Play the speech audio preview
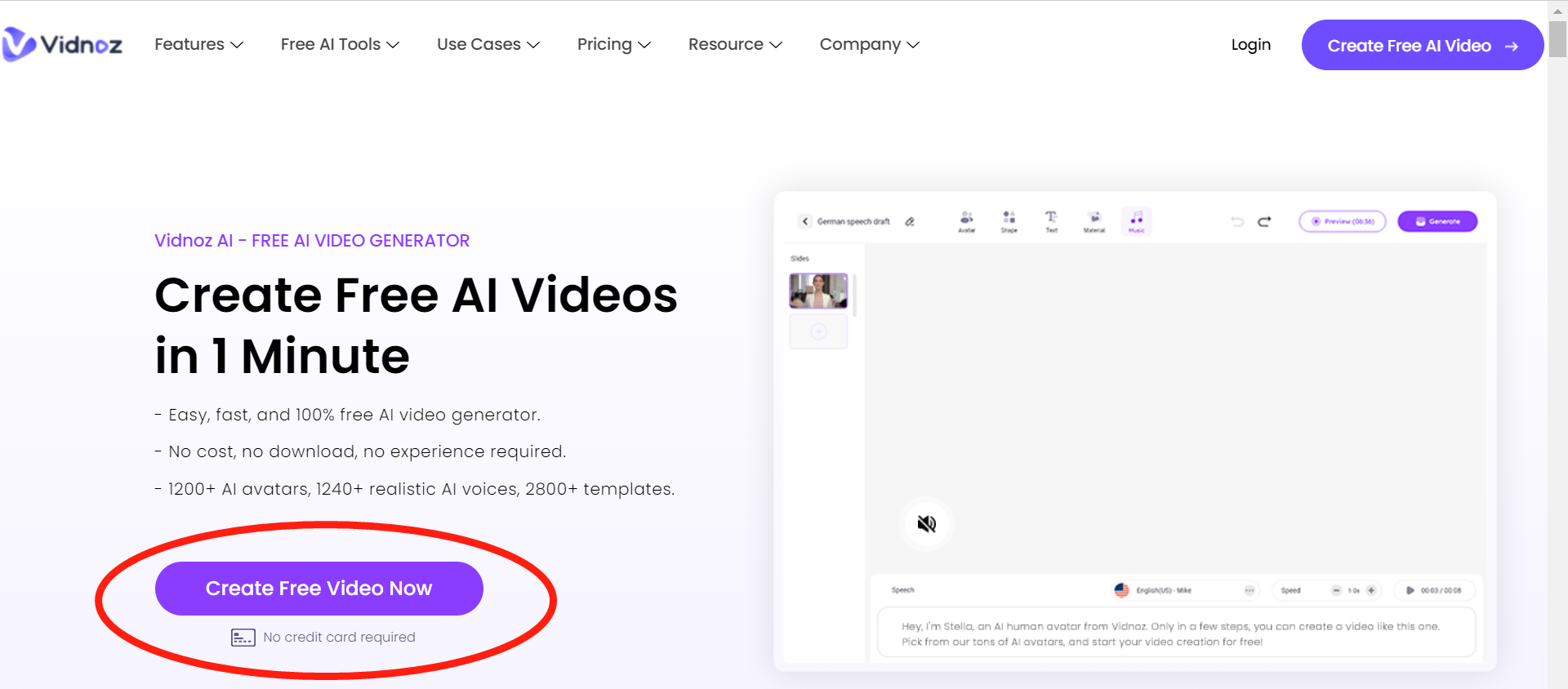 1410,590
